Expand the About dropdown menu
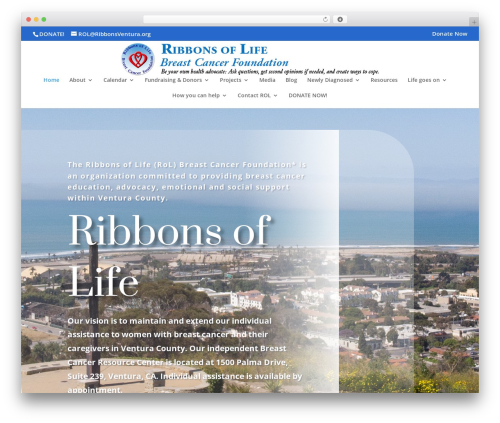This screenshot has width=500, height=423. tap(81, 80)
